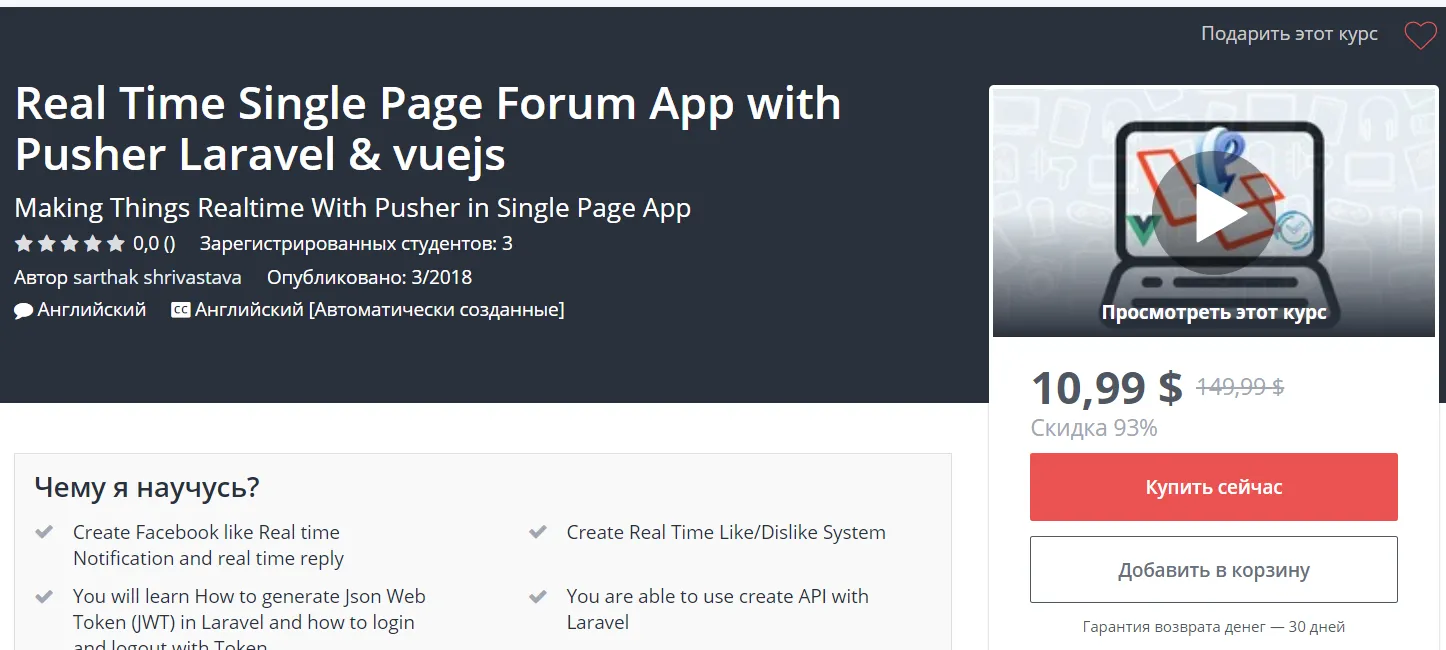
Task: Click checkmark beside "create API with Laravel" item
Action: [538, 597]
